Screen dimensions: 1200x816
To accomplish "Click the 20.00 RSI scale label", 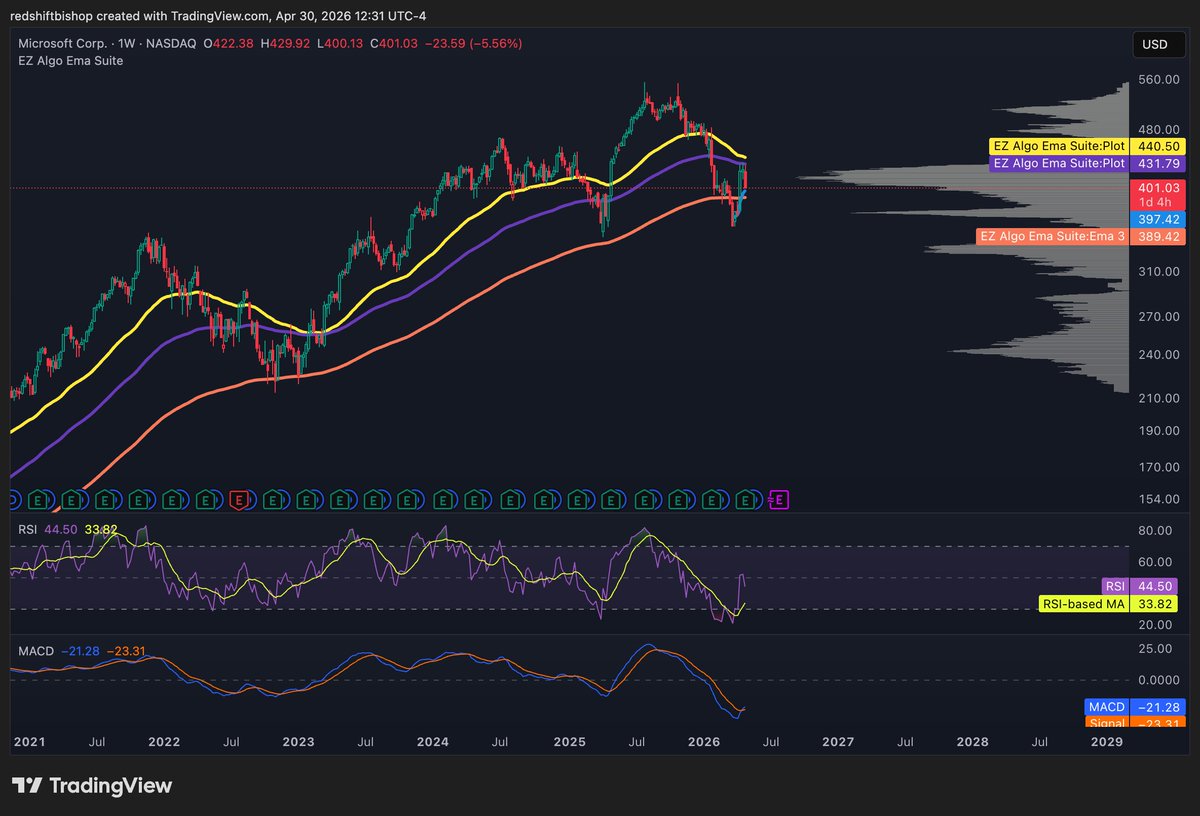I will click(x=1156, y=625).
